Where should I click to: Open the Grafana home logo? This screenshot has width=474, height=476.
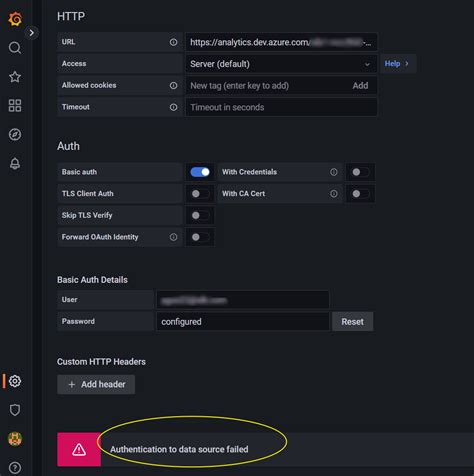[x=15, y=19]
